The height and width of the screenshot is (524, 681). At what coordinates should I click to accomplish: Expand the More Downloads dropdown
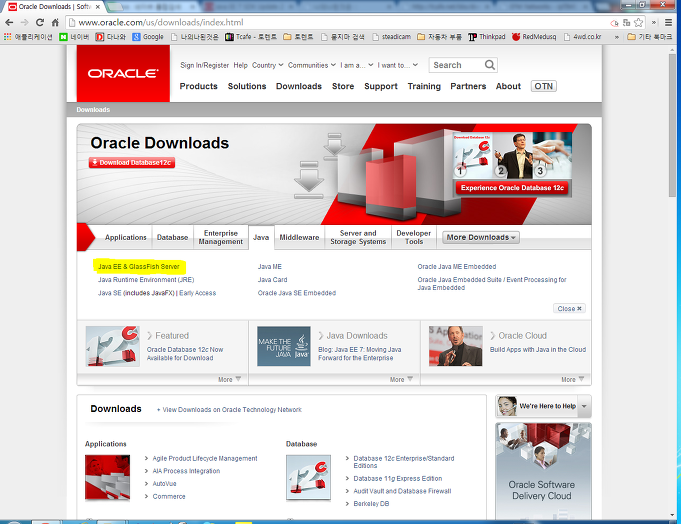coord(481,237)
